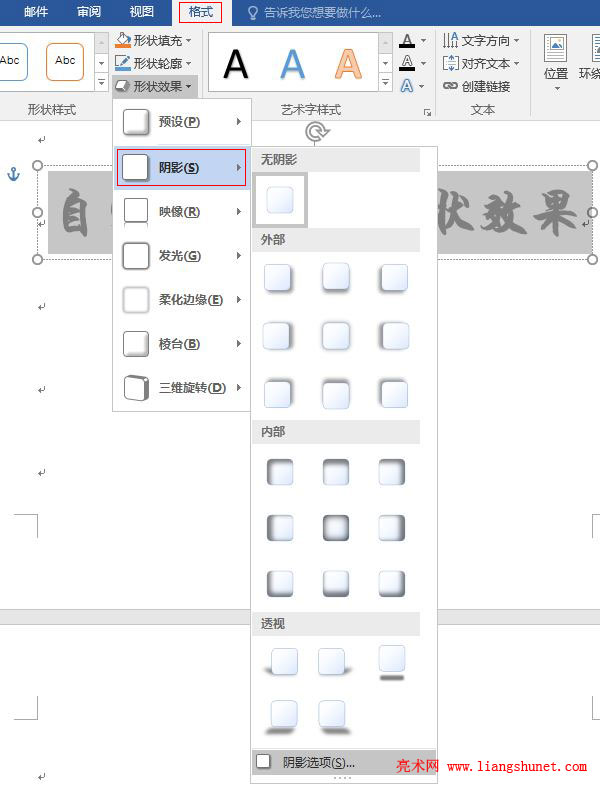Choose the center inner shadow in 内部
Screen dimensions: 600x787
pyautogui.click(x=336, y=528)
